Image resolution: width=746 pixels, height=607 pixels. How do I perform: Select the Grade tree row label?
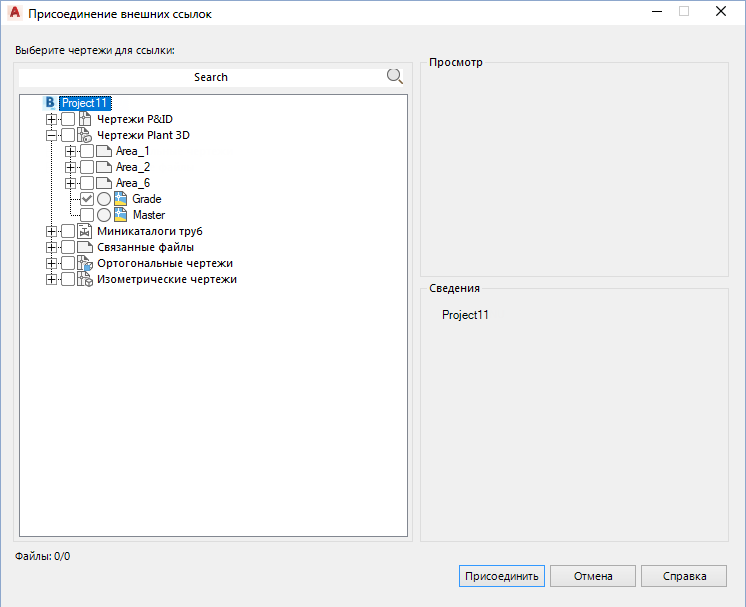click(x=147, y=199)
